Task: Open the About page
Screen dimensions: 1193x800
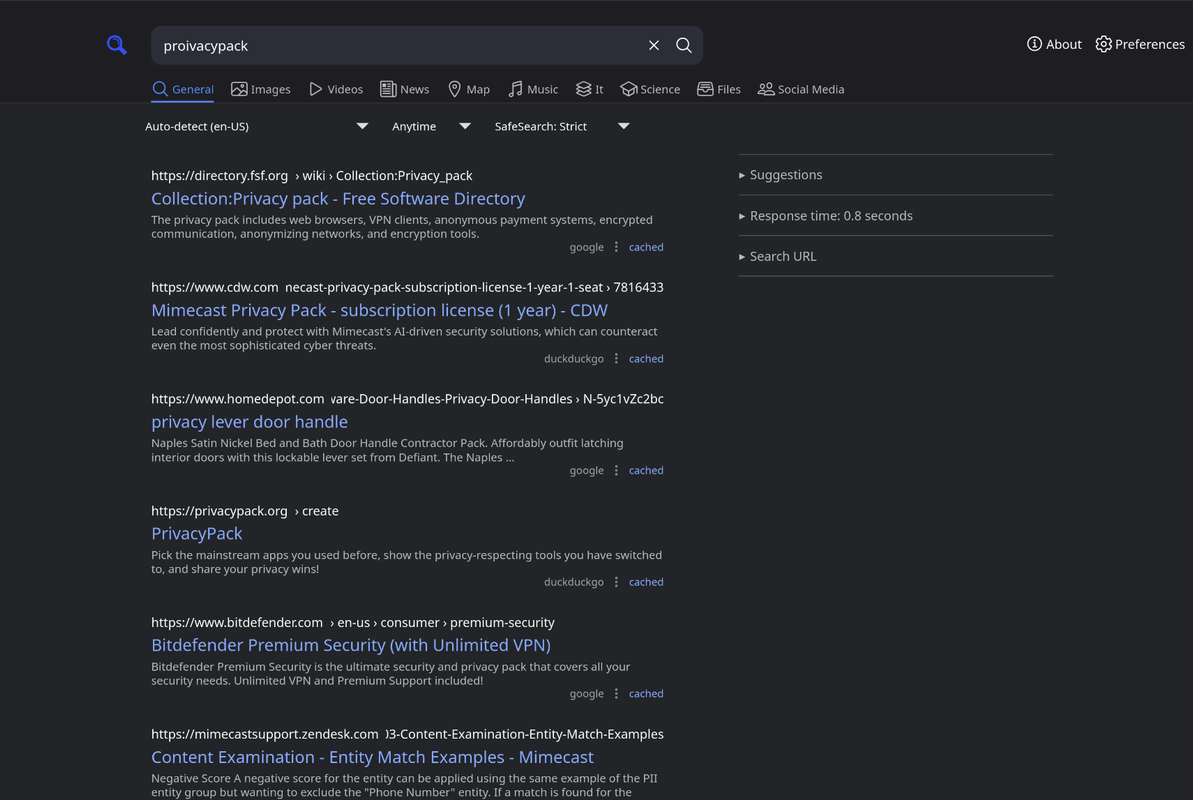Action: [x=1054, y=44]
